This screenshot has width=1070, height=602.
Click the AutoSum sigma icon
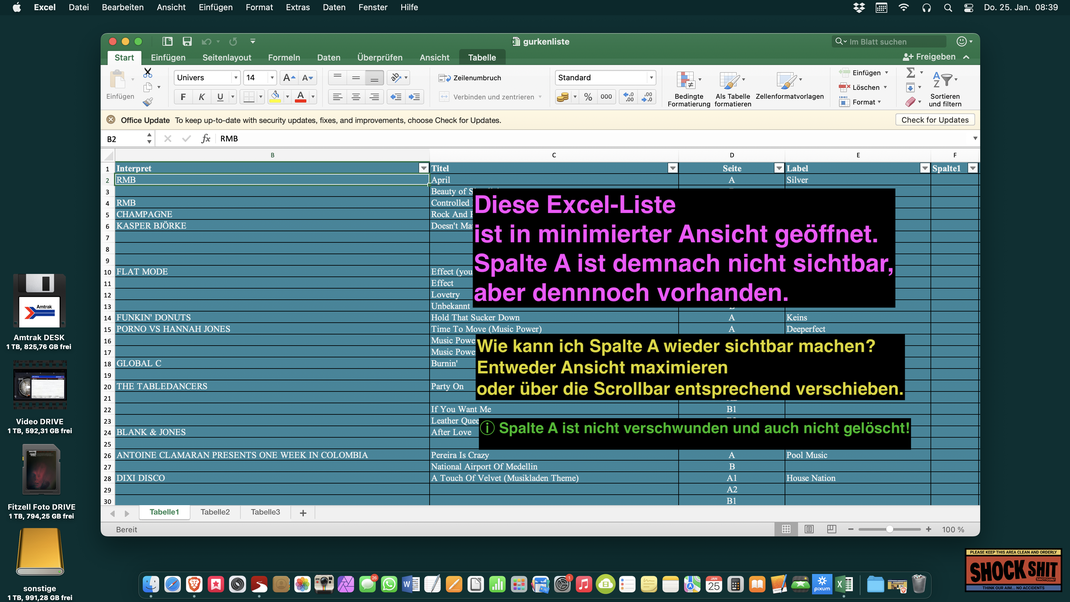[910, 72]
